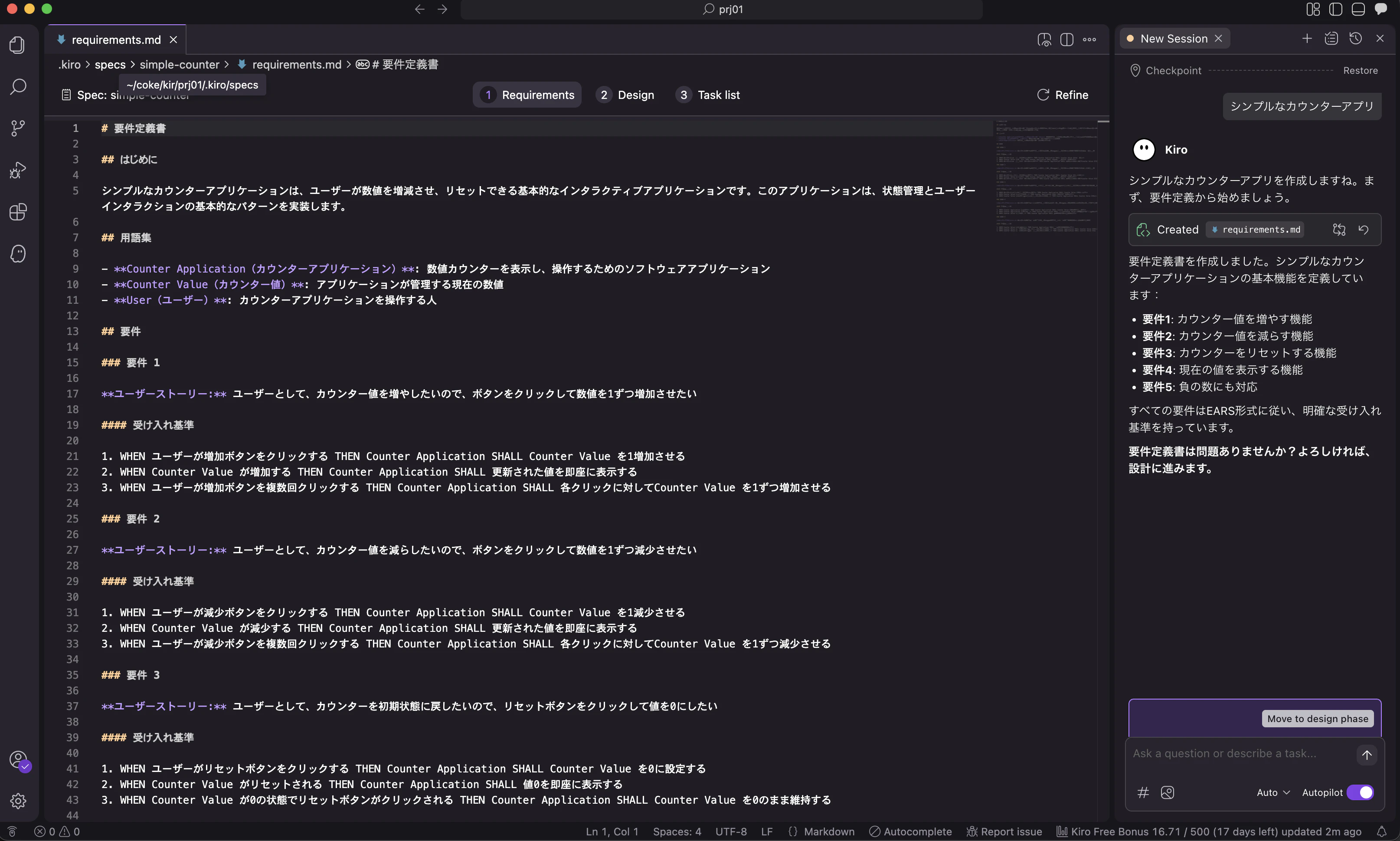Viewport: 1400px width, 841px height.
Task: Click Restore next to the checkpoint
Action: (1361, 70)
